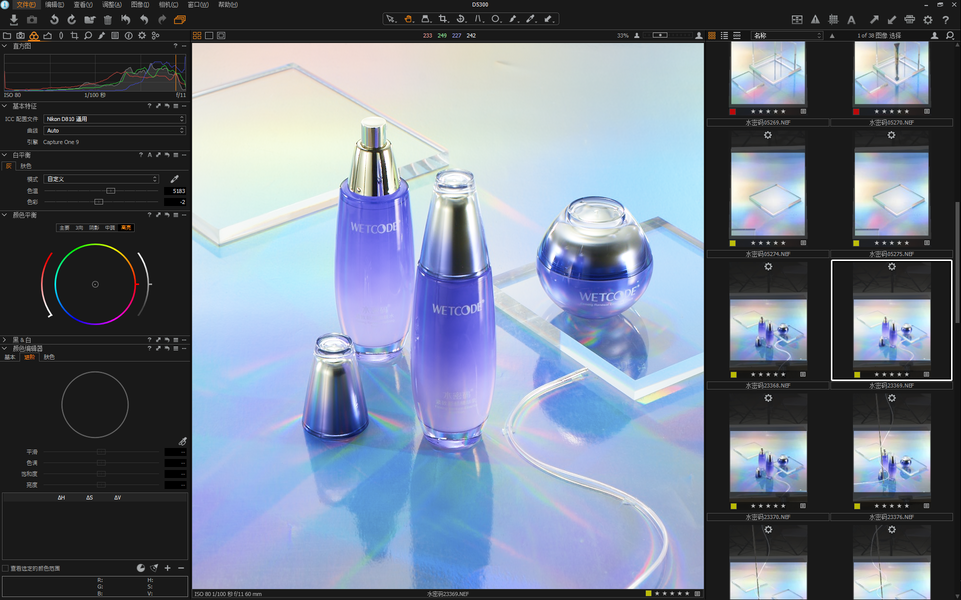
Task: Pick white balance with the eyedropper
Action: (x=175, y=179)
